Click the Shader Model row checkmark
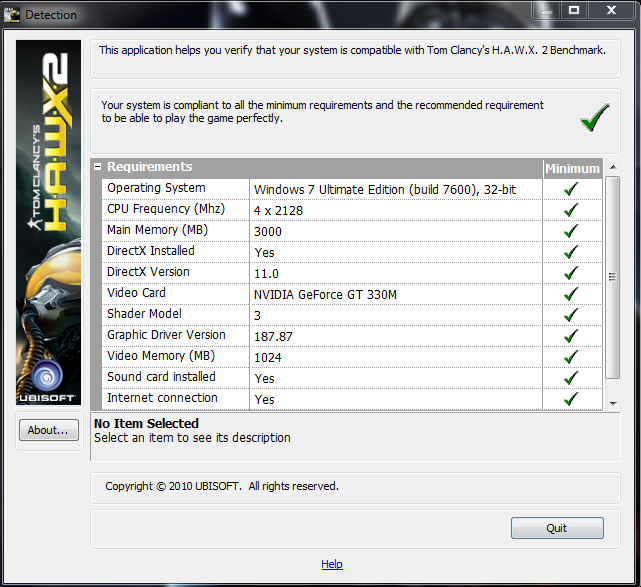Viewport: 641px width, 587px height. click(571, 315)
